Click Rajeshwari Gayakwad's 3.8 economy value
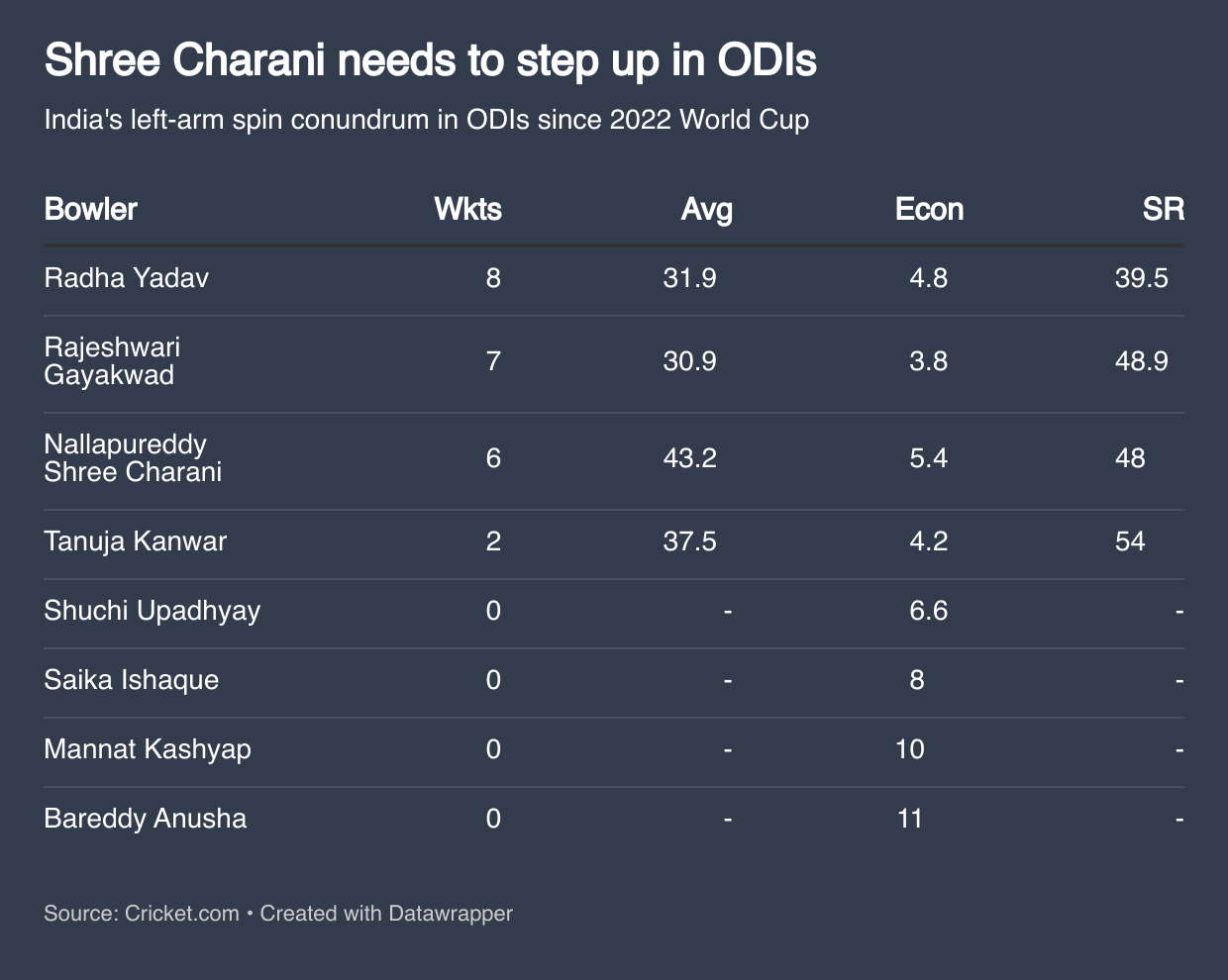 point(928,361)
